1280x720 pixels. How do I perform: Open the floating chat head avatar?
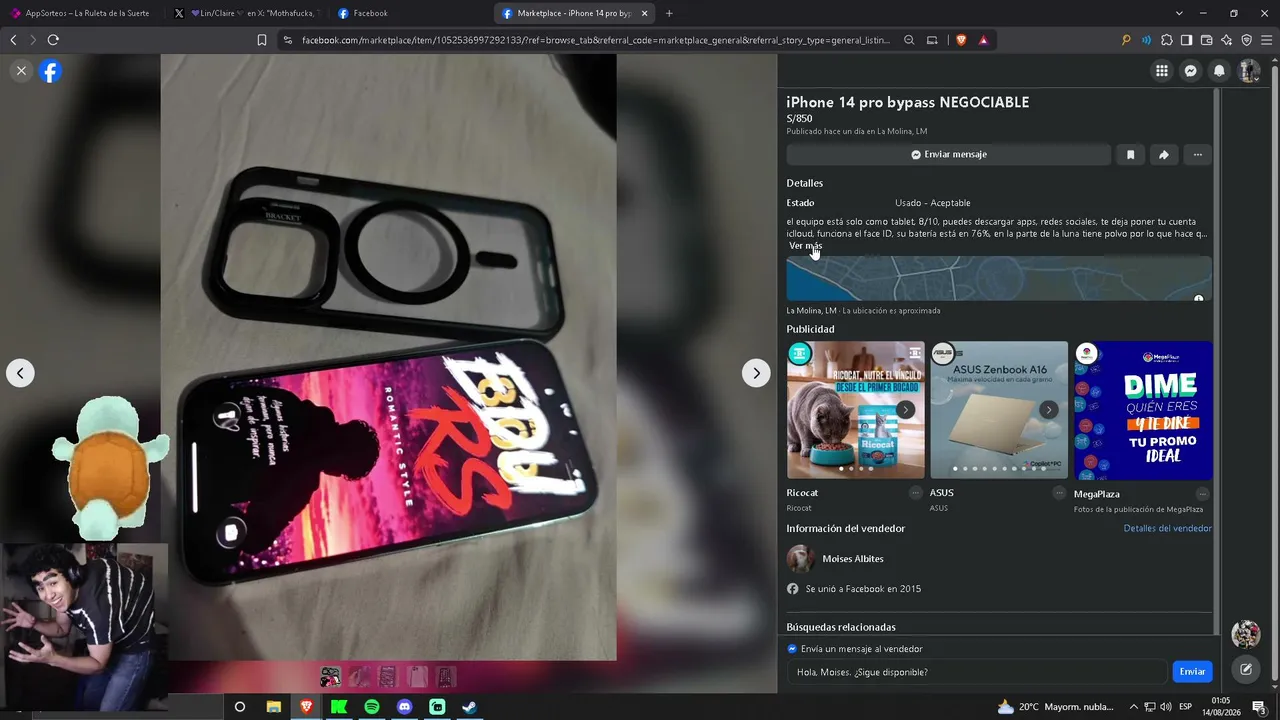(1246, 634)
